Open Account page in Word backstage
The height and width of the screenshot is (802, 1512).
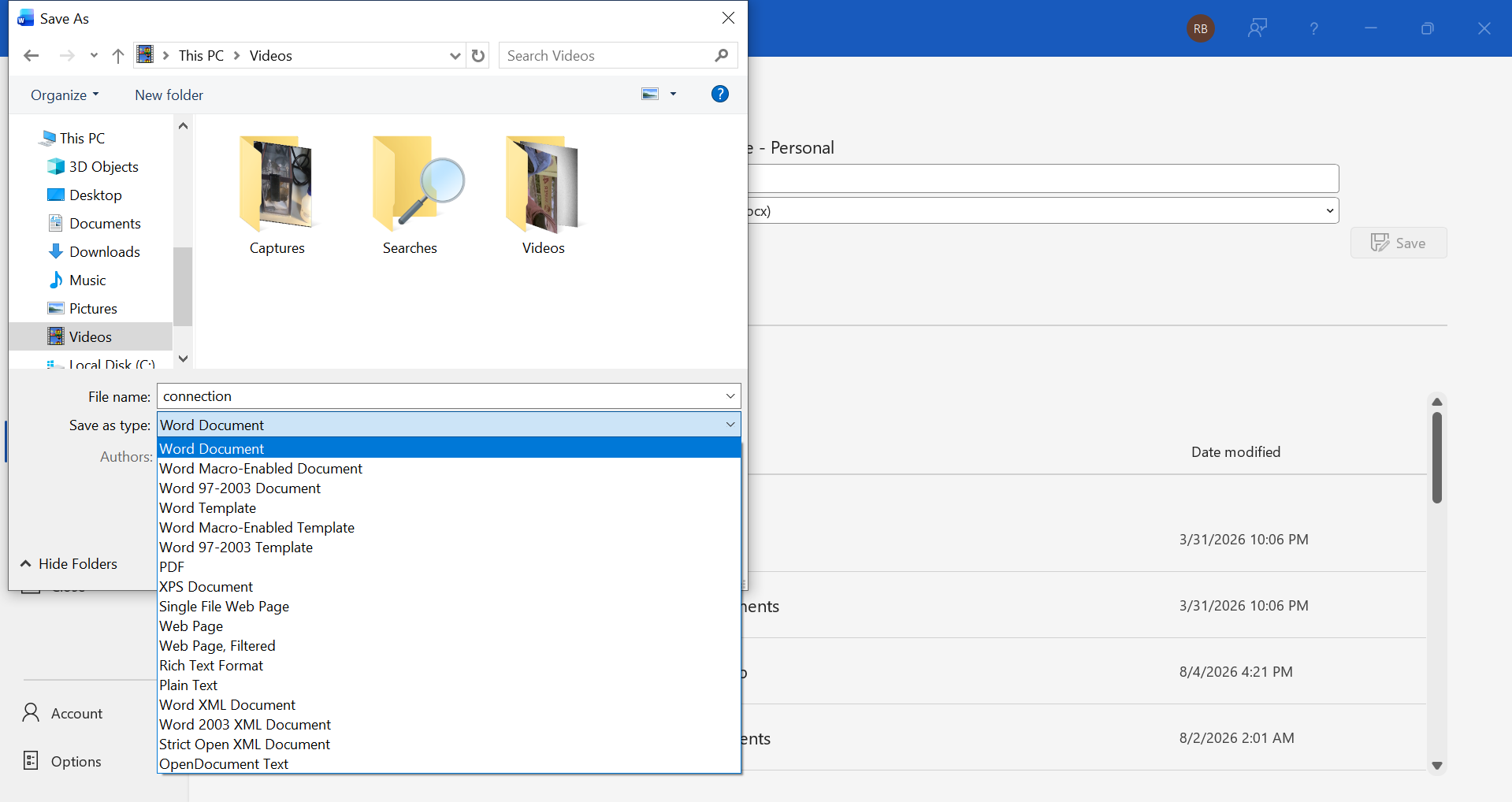tap(63, 713)
